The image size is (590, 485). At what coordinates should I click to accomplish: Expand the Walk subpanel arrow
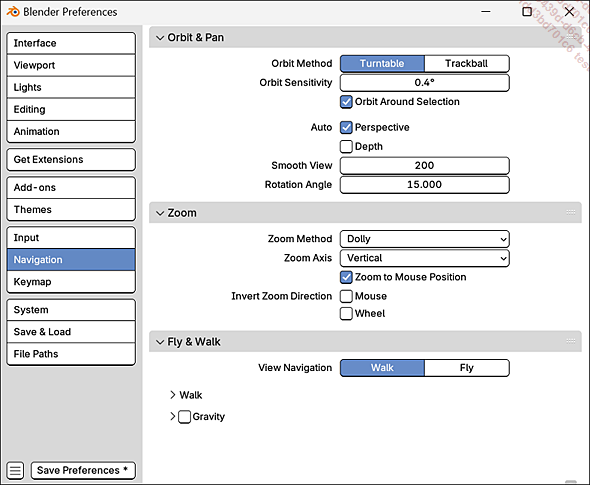coord(173,395)
